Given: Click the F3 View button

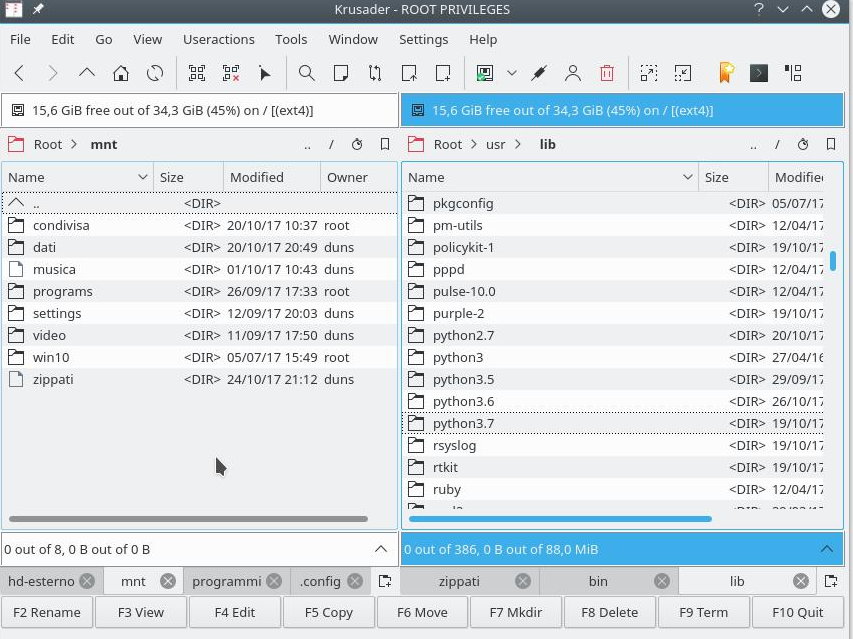Looking at the screenshot, I should click(141, 612).
